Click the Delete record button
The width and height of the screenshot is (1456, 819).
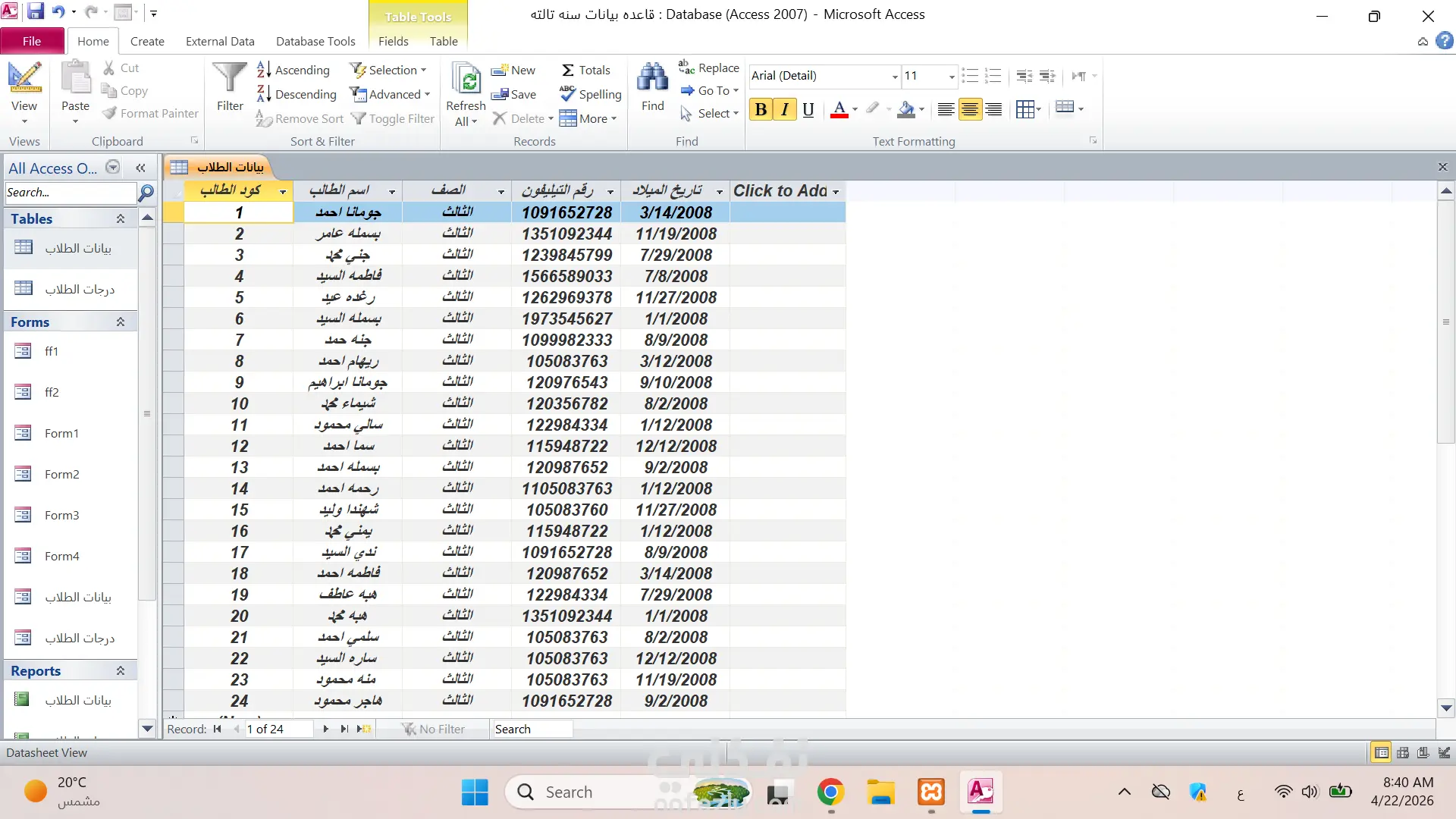tap(518, 118)
